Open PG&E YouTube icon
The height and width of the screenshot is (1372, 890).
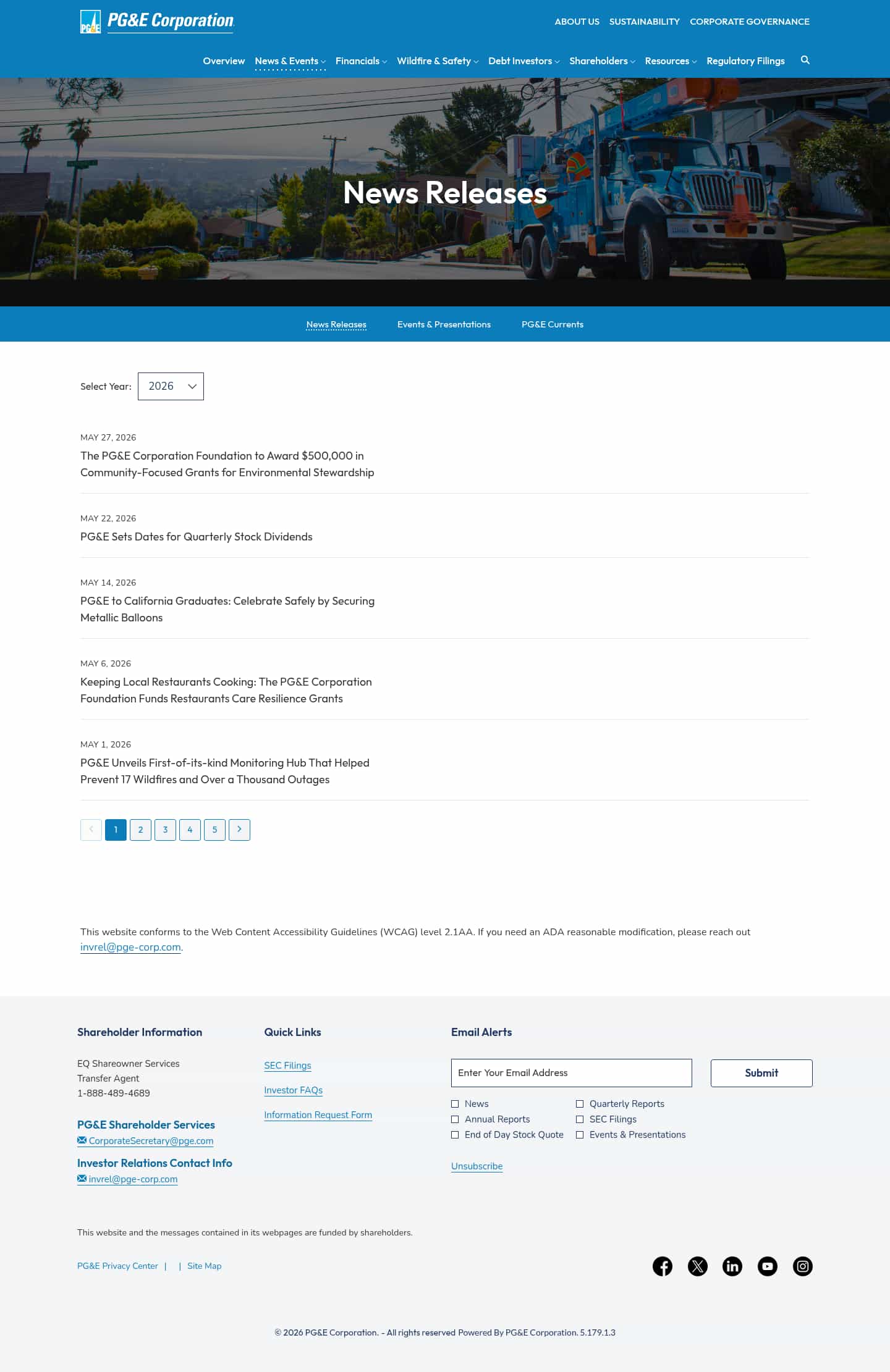(x=768, y=1266)
